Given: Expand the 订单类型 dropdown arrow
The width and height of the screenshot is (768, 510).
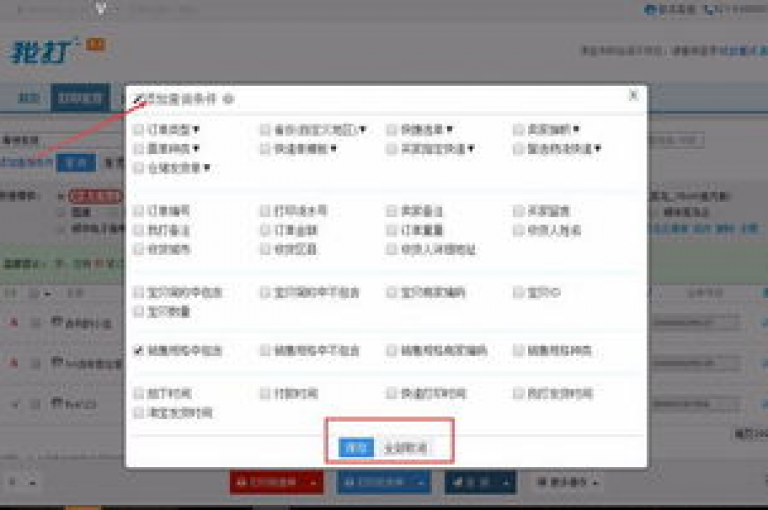Looking at the screenshot, I should click(196, 129).
